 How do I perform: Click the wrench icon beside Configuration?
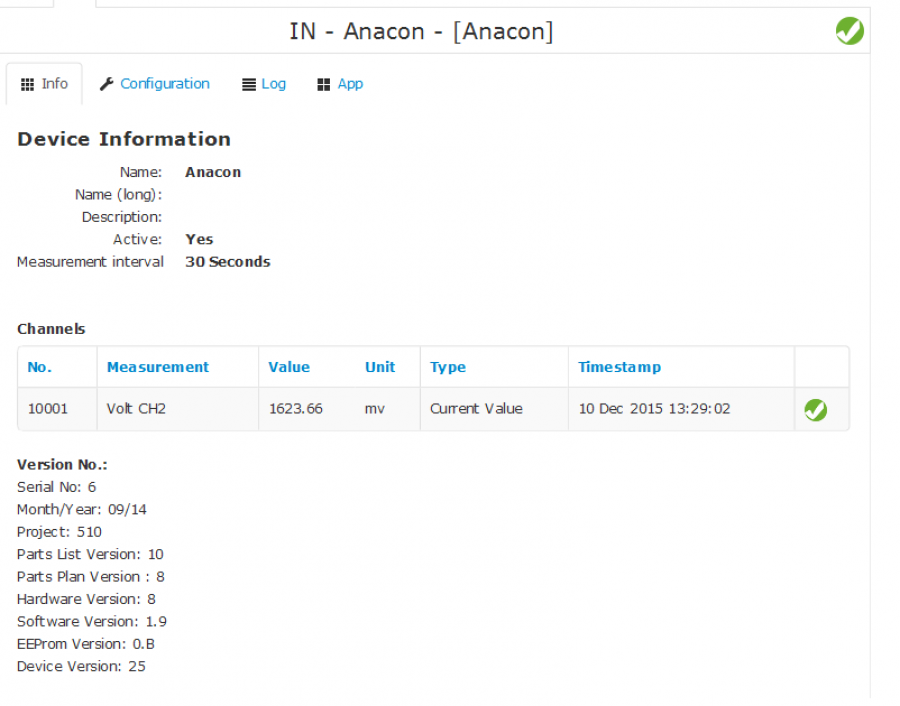[106, 84]
